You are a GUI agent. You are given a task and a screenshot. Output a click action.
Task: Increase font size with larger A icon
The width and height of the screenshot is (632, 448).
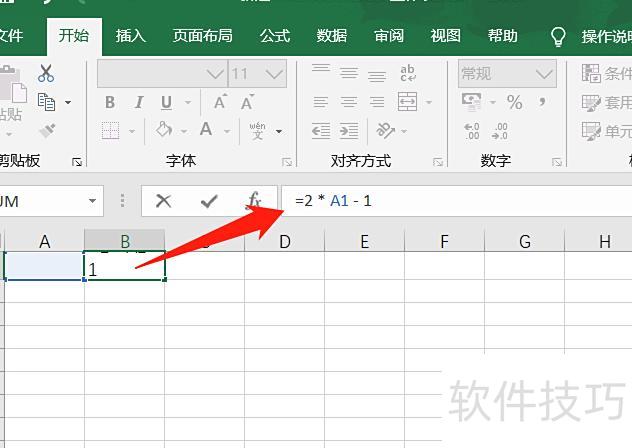[220, 102]
